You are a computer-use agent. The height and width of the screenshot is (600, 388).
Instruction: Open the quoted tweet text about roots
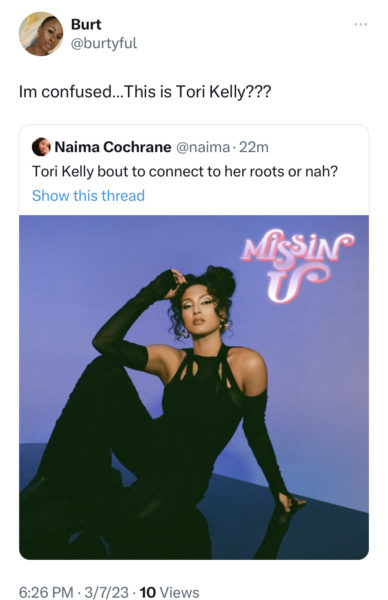(x=185, y=171)
